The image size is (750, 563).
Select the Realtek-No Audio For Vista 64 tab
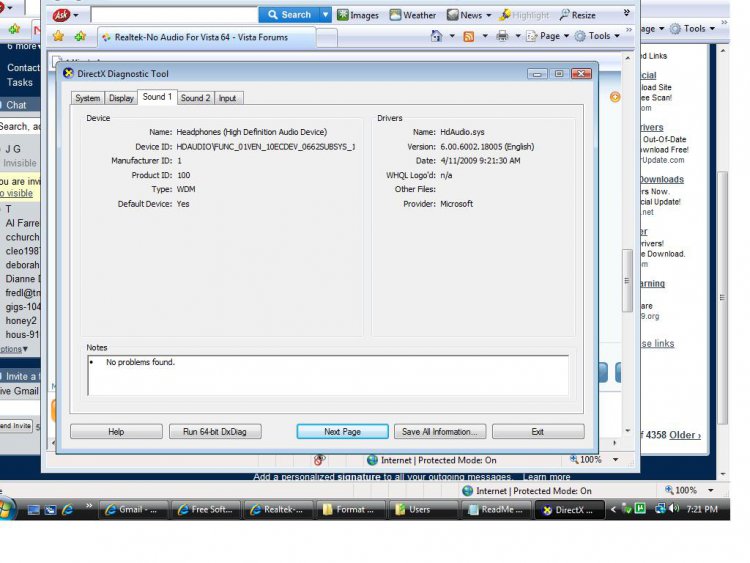tap(207, 37)
